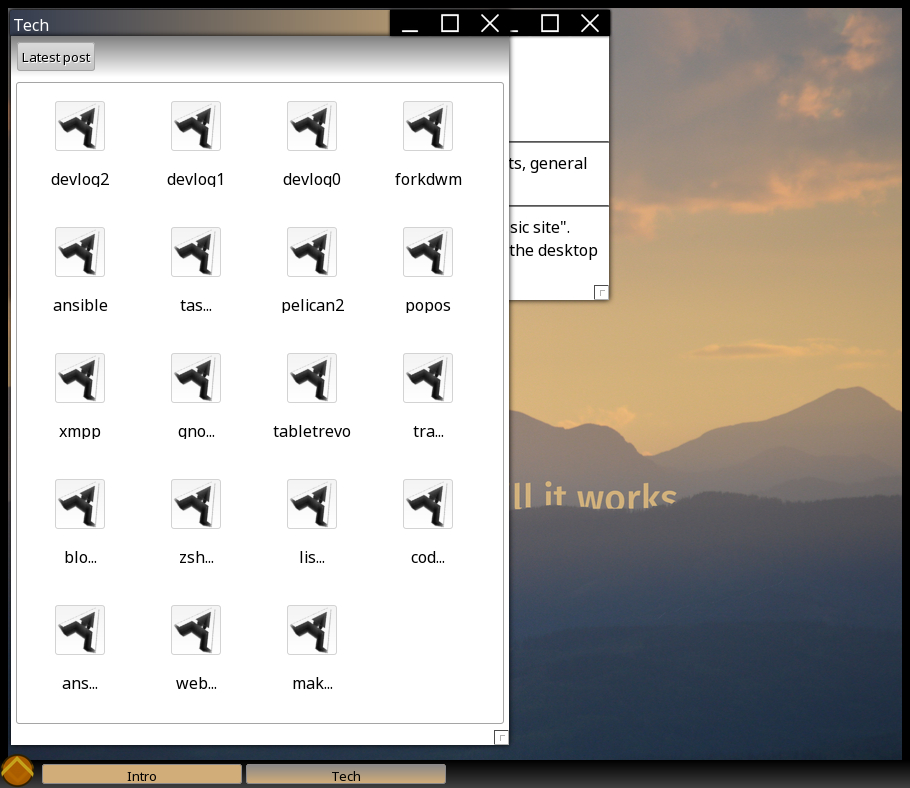Switch to Tech in the taskbar
Screen dimensions: 910x788
point(346,776)
